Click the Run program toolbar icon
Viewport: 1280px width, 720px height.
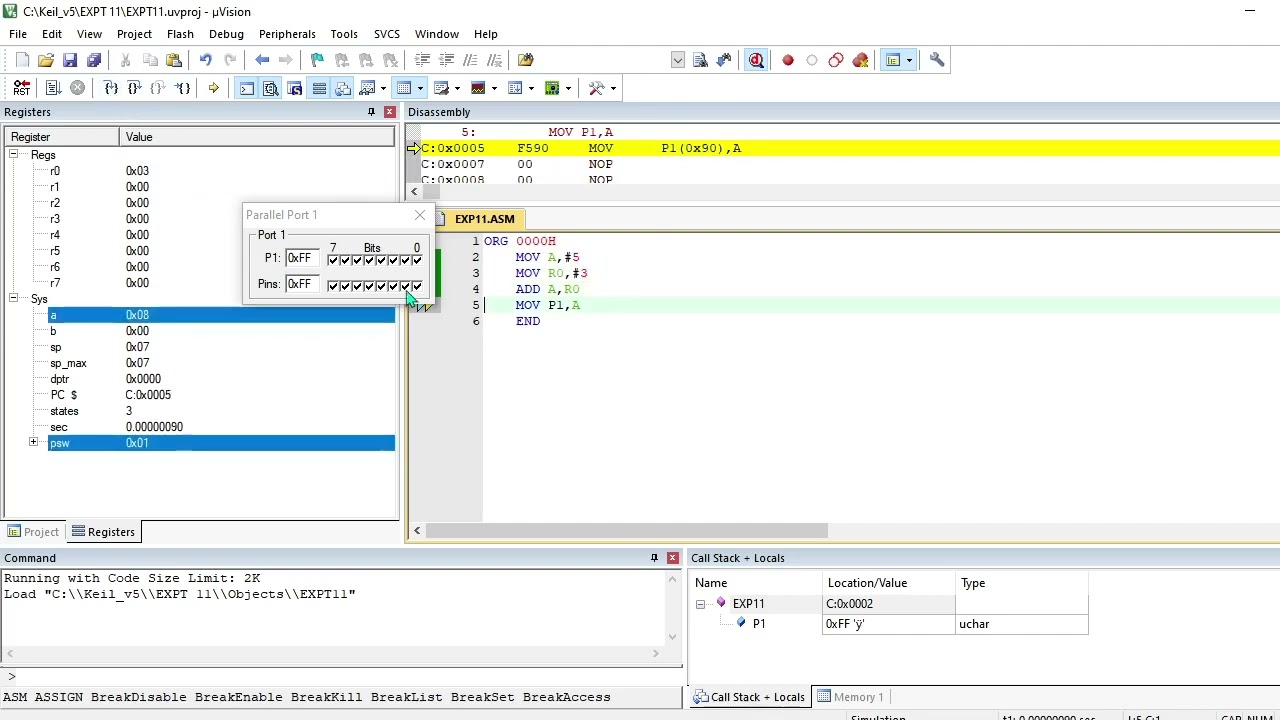(53, 88)
